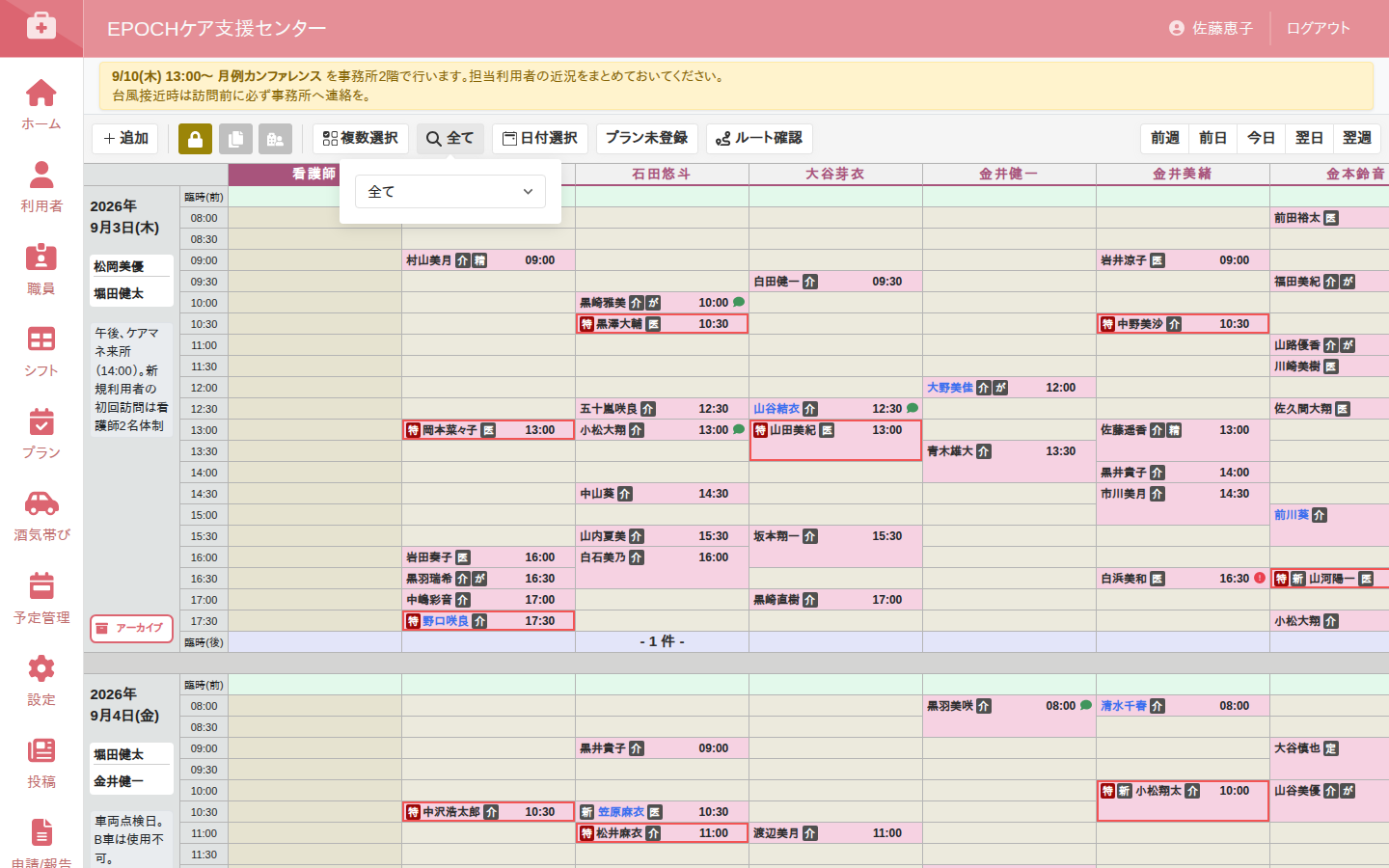Open the 職員 staff page
Viewport: 1389px width, 868px height.
tap(41, 269)
